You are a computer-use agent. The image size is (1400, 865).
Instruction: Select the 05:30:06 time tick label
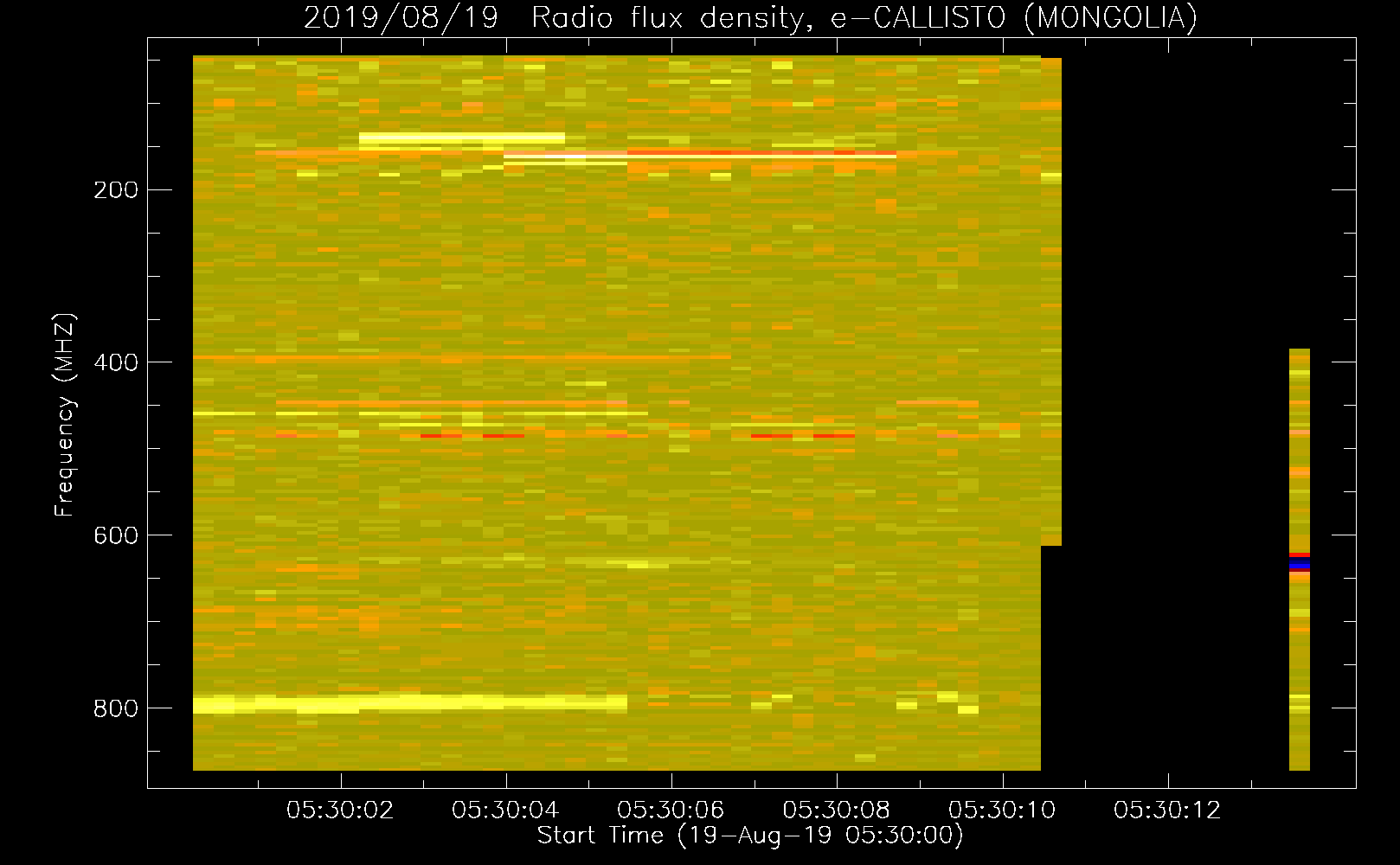[671, 811]
